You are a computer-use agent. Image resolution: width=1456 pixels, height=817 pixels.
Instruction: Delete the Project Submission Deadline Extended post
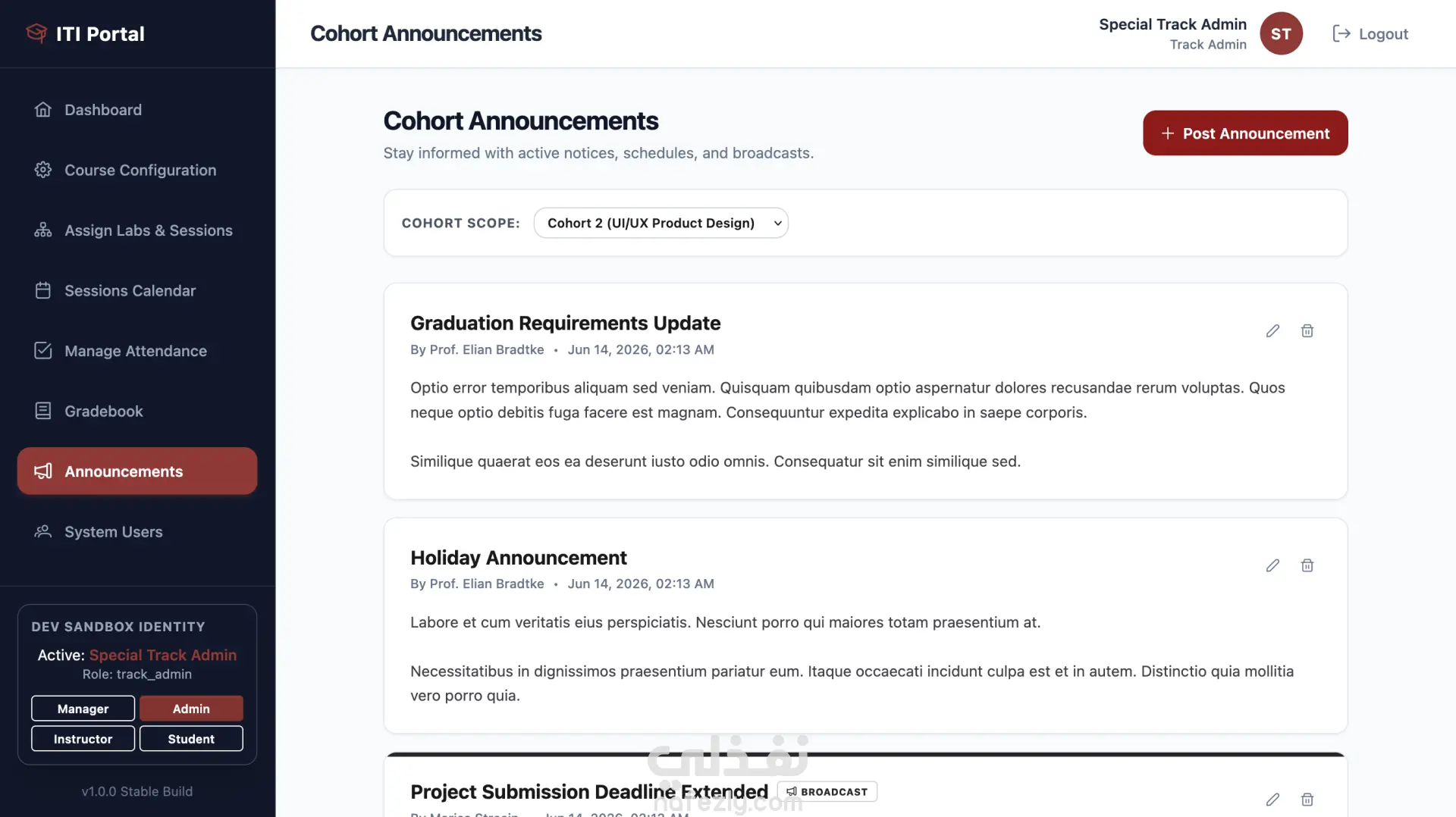(1307, 800)
